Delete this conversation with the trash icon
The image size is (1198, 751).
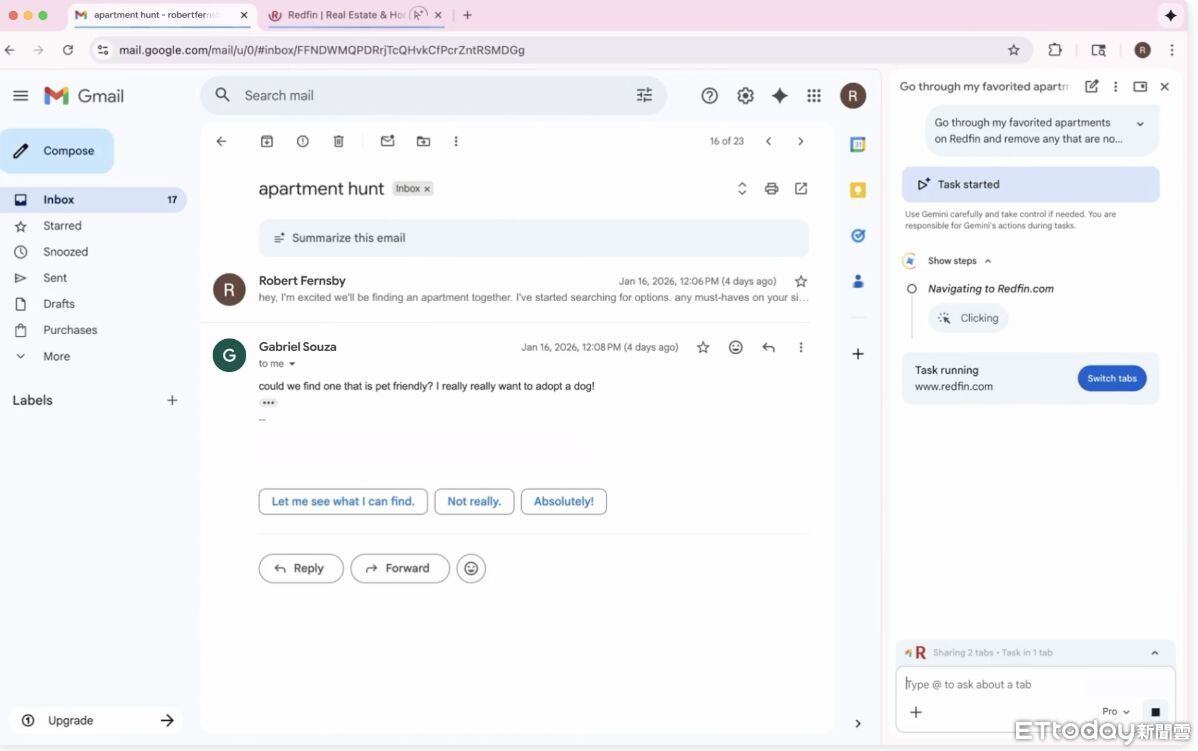338,141
